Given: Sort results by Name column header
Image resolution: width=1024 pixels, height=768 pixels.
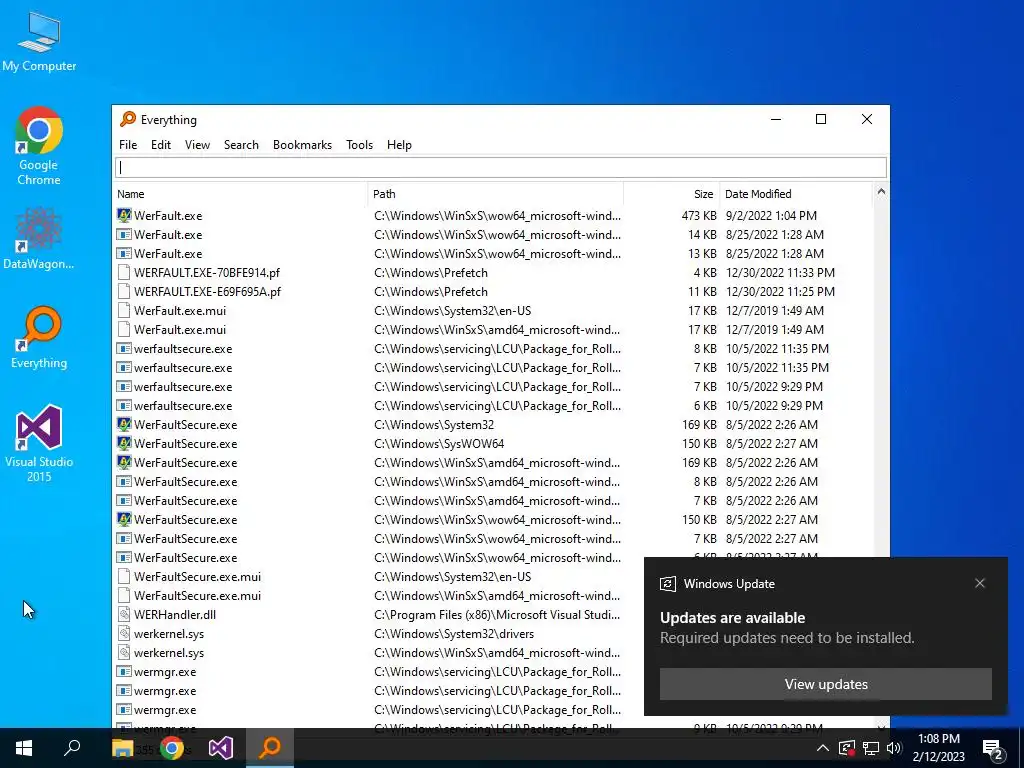Looking at the screenshot, I should pos(240,194).
